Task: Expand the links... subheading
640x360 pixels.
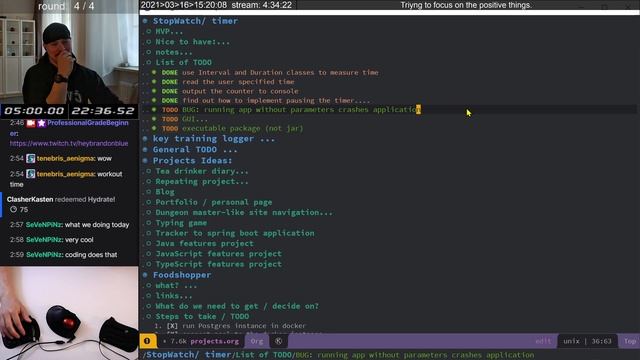Action: [x=173, y=296]
